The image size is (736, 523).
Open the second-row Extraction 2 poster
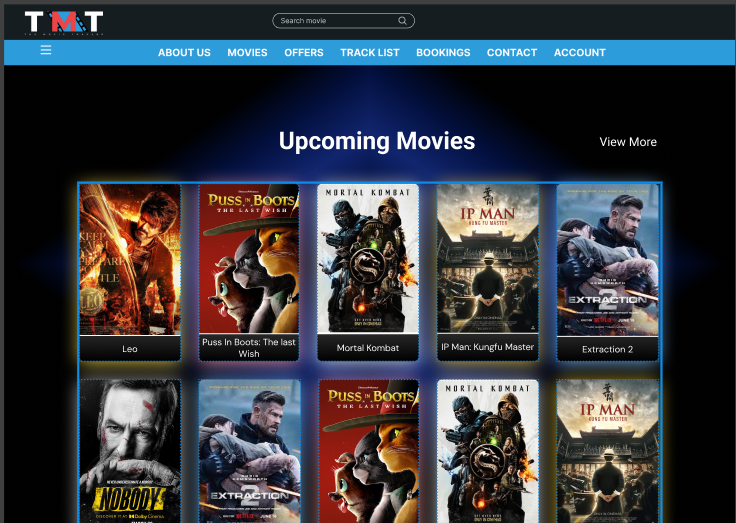point(249,451)
